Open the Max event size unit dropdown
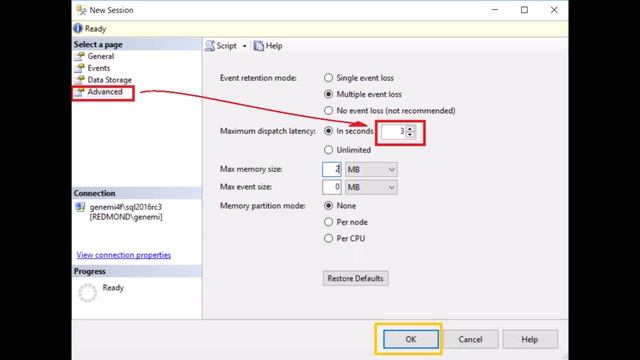 pos(371,187)
